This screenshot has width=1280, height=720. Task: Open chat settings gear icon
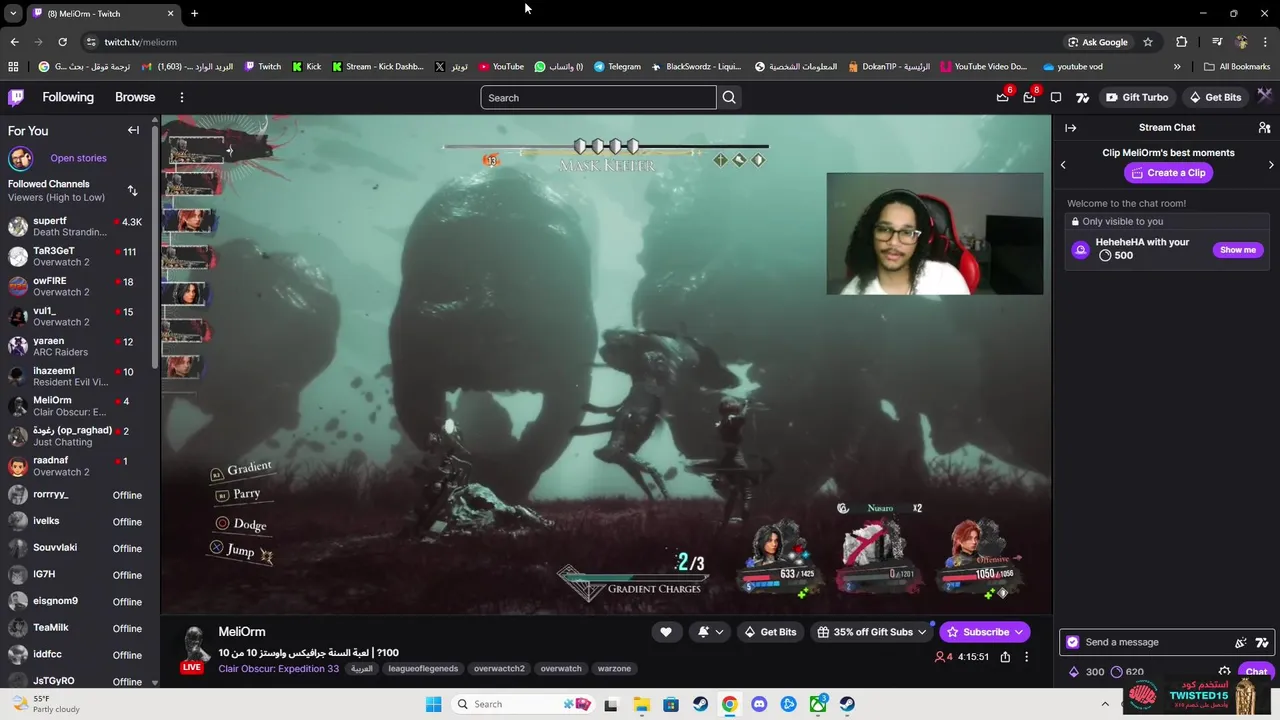click(1224, 672)
